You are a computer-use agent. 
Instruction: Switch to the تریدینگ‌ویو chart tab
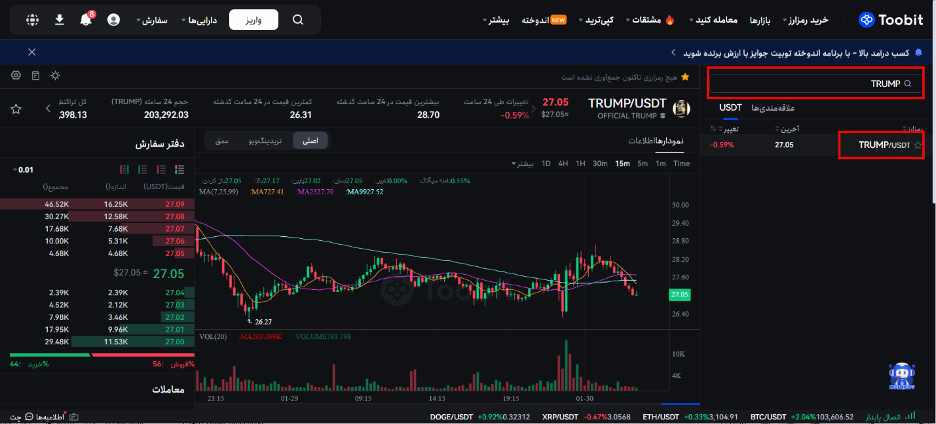click(265, 141)
